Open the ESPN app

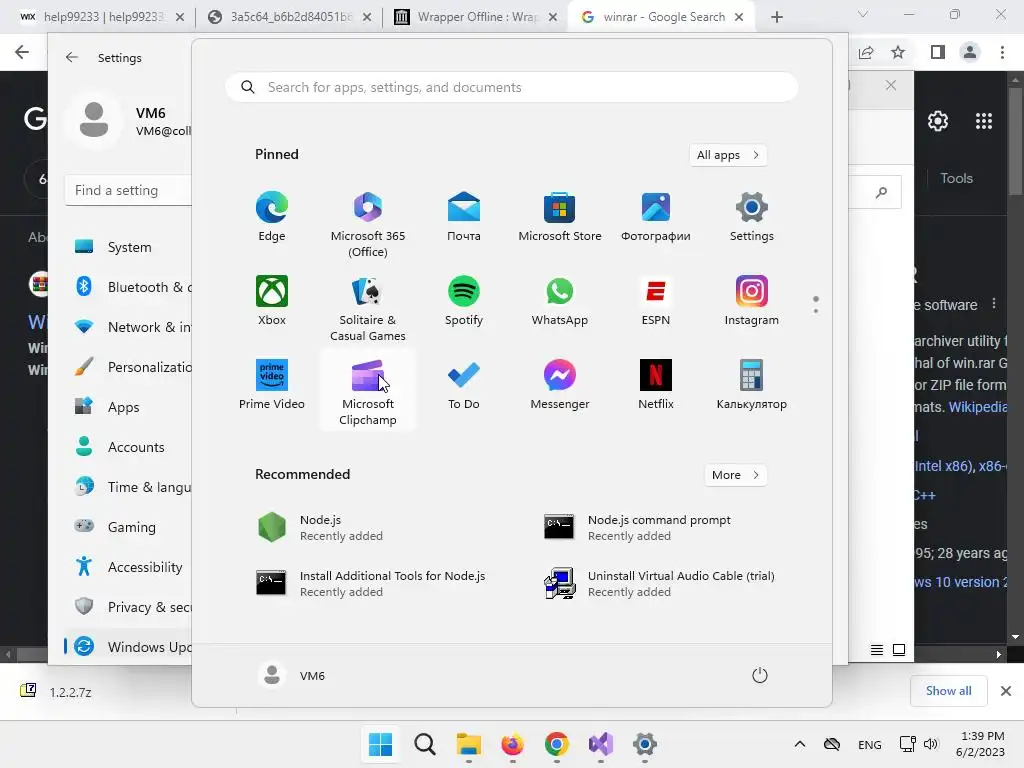[x=656, y=301]
